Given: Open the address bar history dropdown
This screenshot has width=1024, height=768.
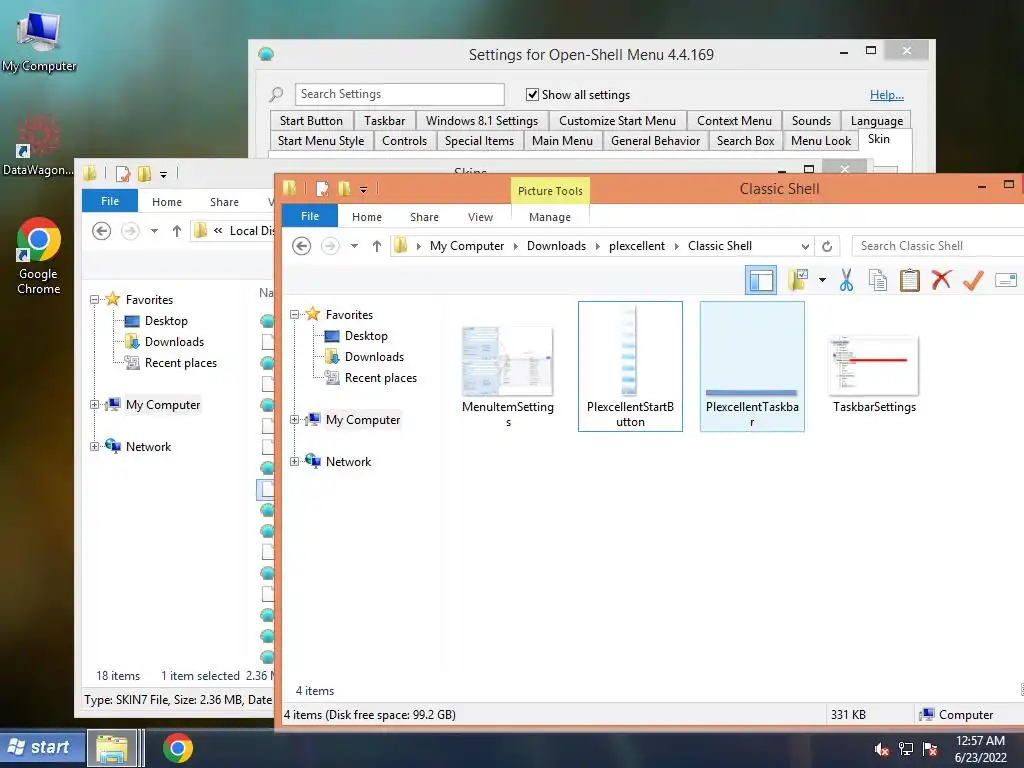Looking at the screenshot, I should [x=805, y=246].
